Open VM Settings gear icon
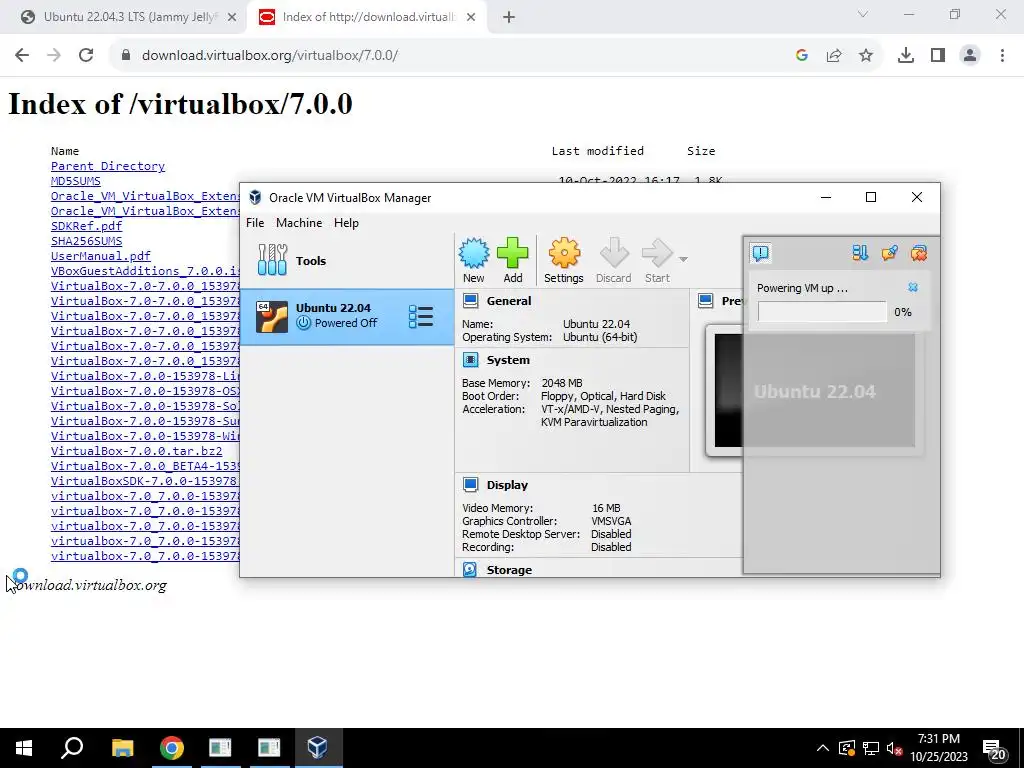The width and height of the screenshot is (1024, 768). (x=564, y=253)
